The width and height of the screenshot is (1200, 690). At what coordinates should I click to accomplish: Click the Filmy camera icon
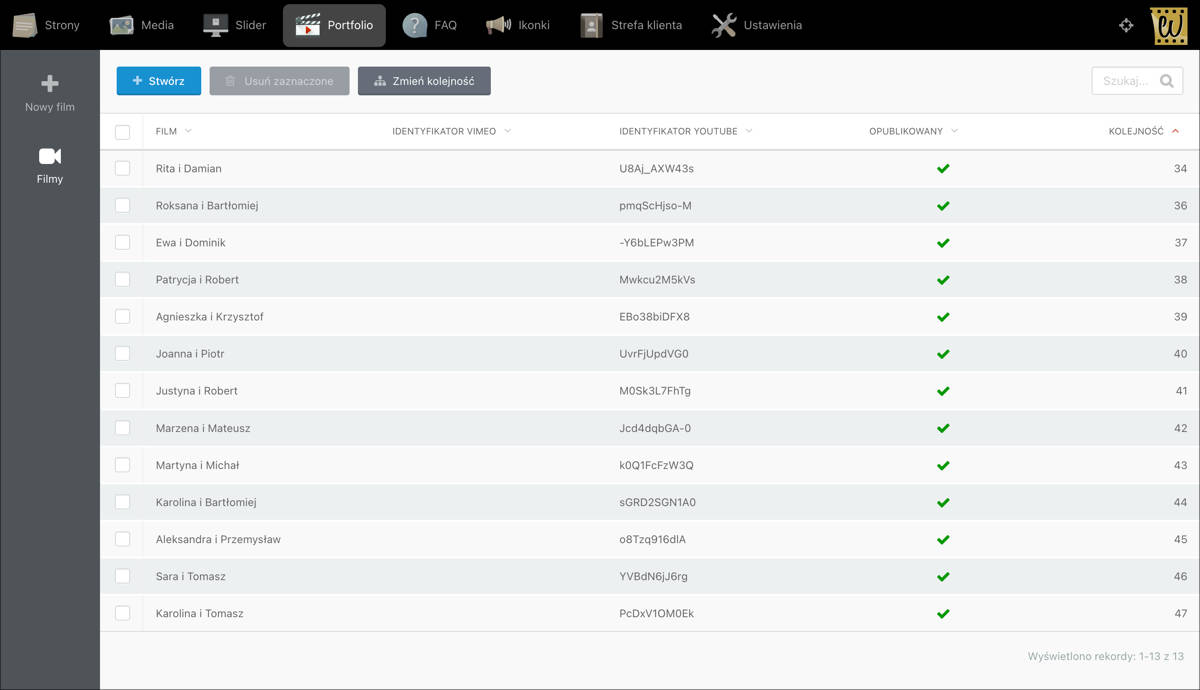click(x=50, y=156)
